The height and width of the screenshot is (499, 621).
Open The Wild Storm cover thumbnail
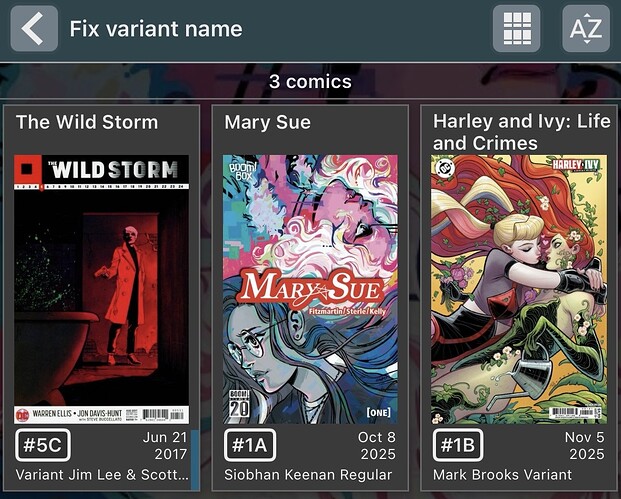[101, 289]
